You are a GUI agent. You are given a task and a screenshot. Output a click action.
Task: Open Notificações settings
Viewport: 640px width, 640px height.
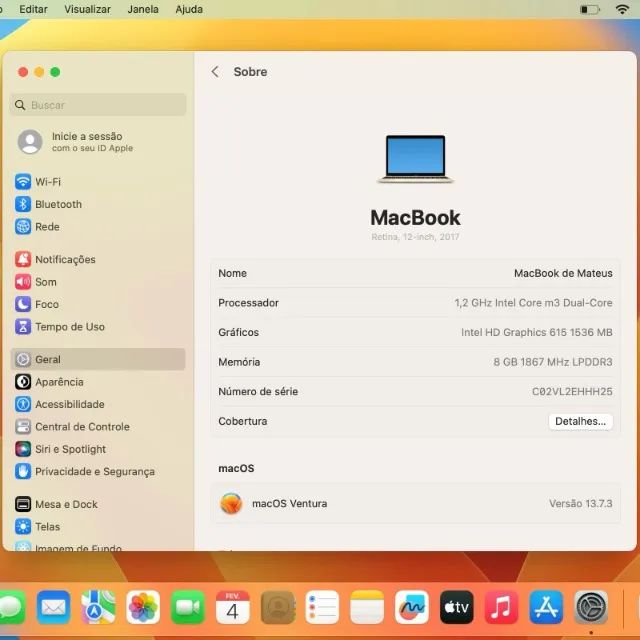pos(55,259)
